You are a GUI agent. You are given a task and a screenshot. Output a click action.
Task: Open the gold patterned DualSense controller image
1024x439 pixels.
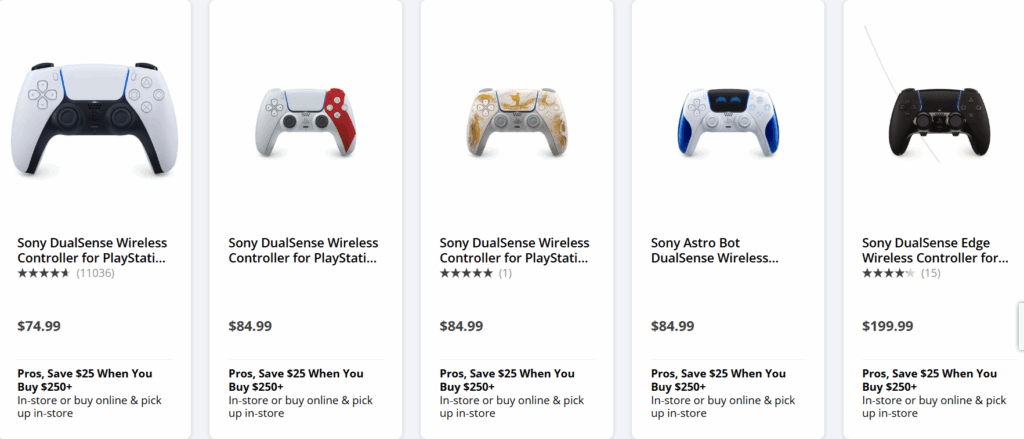(516, 118)
